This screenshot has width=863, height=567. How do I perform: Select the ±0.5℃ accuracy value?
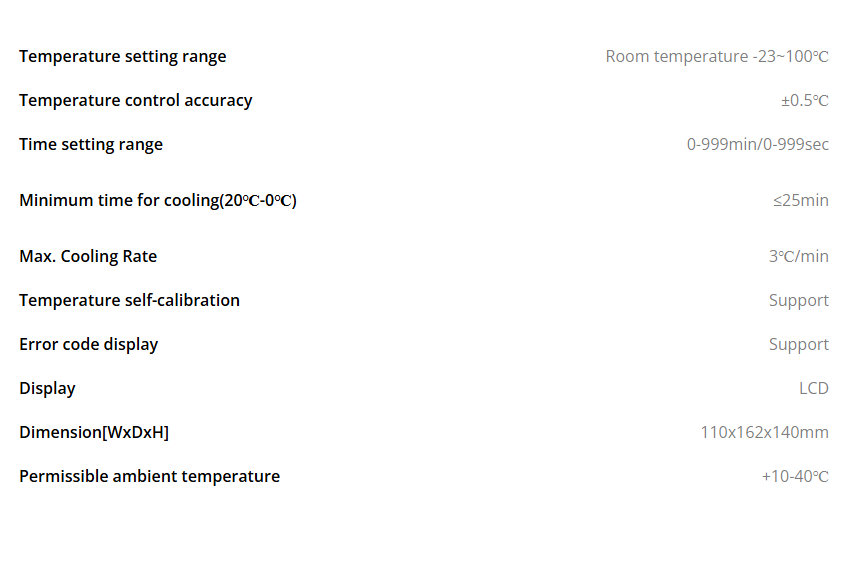[x=805, y=101]
